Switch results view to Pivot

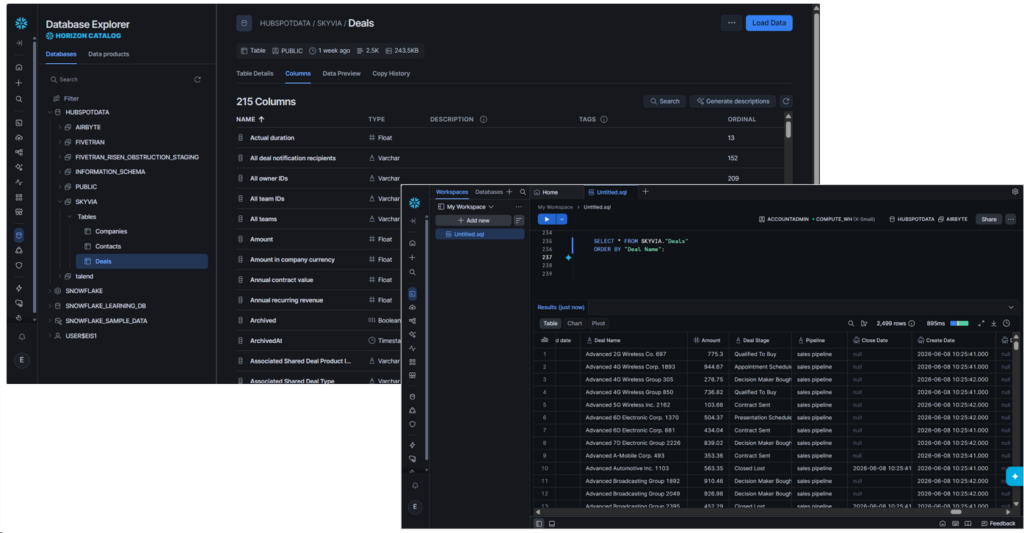(x=598, y=323)
